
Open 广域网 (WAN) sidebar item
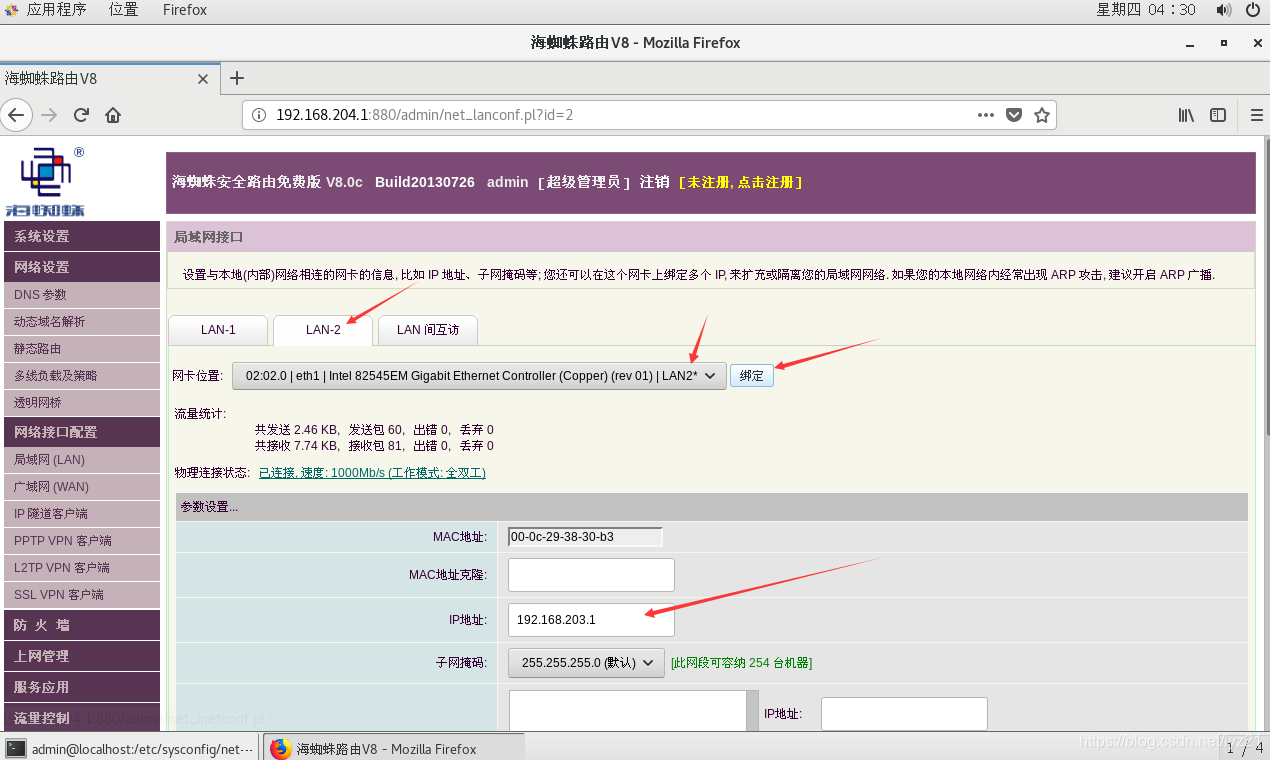(x=82, y=487)
